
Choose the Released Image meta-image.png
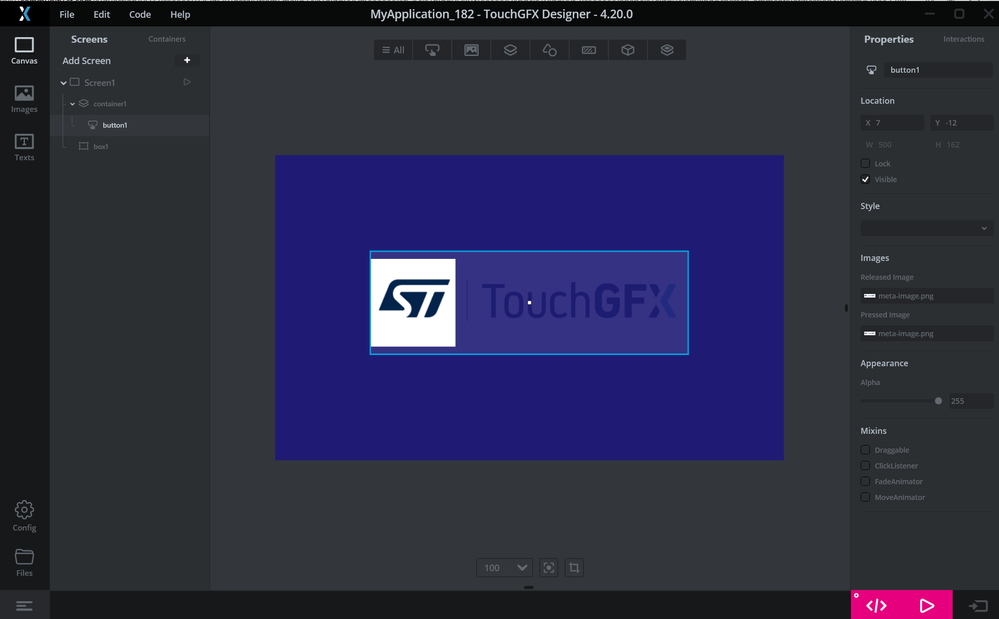(x=926, y=295)
